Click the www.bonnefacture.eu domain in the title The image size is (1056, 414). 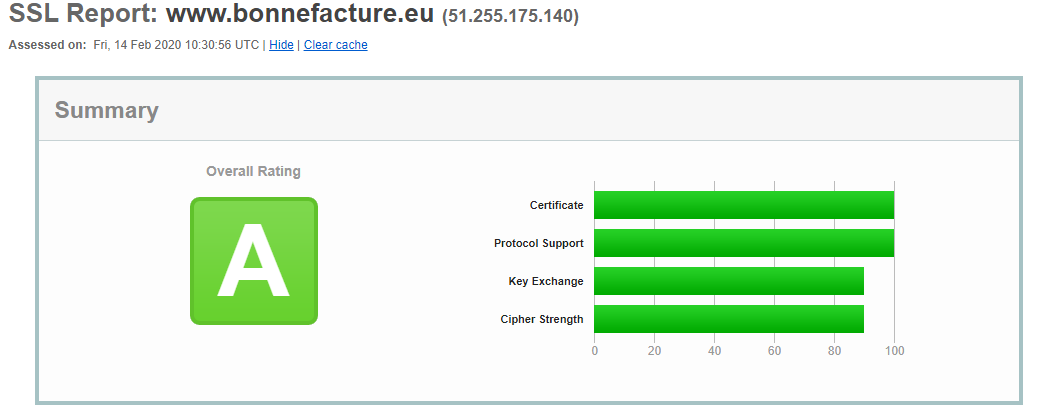coord(299,15)
